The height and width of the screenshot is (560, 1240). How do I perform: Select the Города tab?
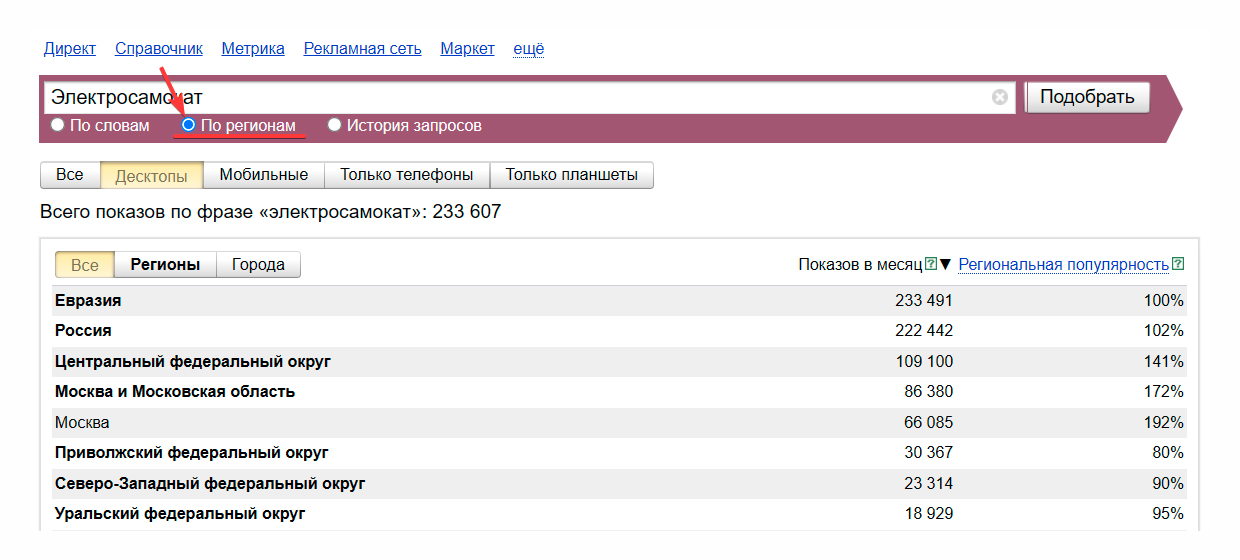pos(258,265)
